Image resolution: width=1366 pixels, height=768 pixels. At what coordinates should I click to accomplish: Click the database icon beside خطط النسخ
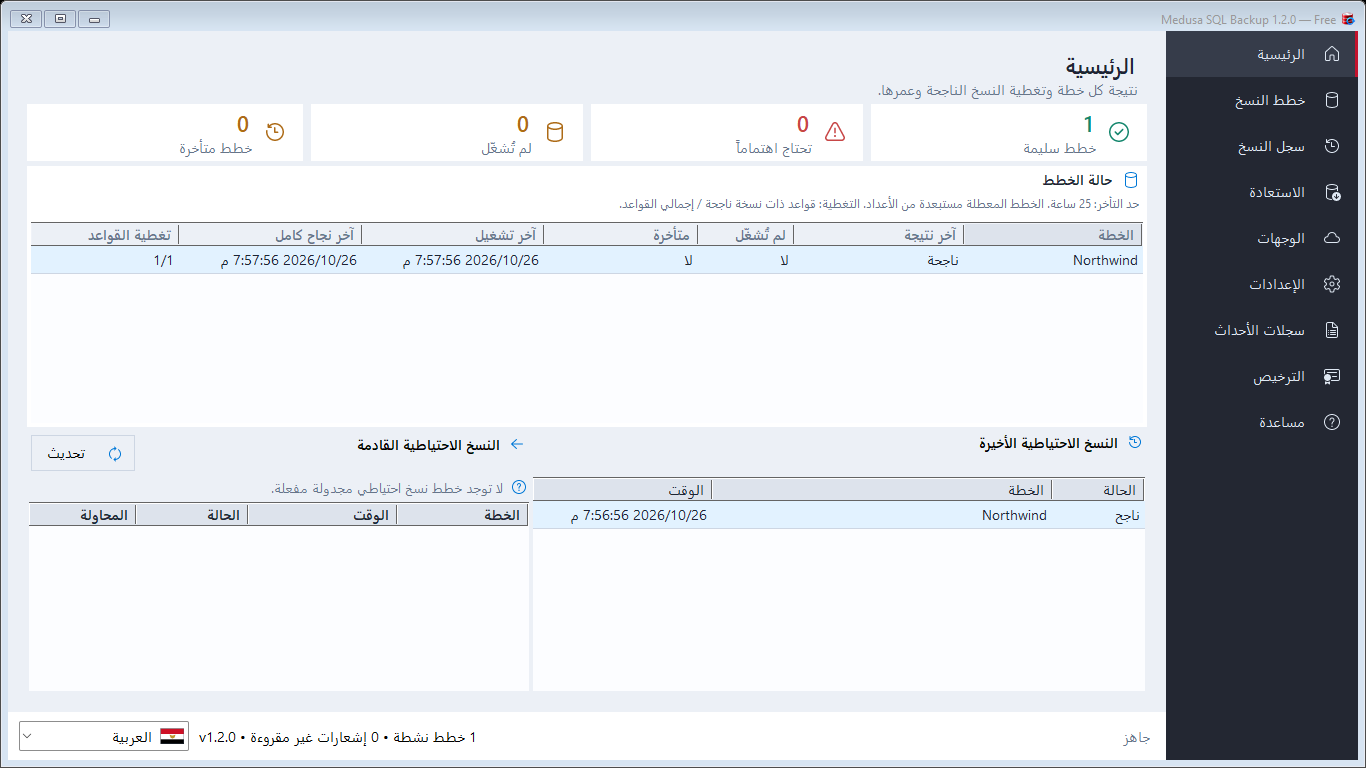[x=1331, y=100]
